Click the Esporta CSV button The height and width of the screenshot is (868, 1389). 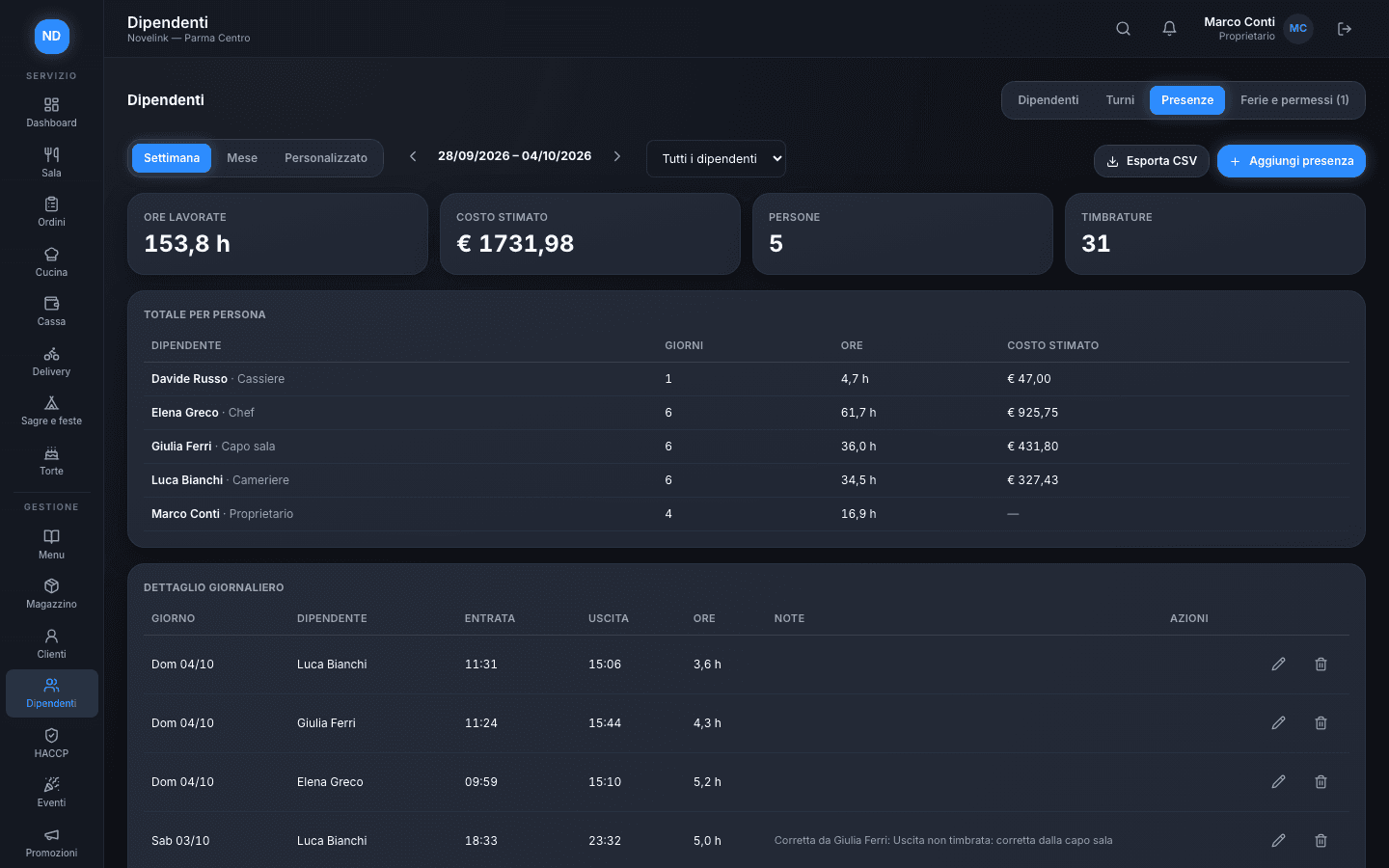tap(1152, 161)
